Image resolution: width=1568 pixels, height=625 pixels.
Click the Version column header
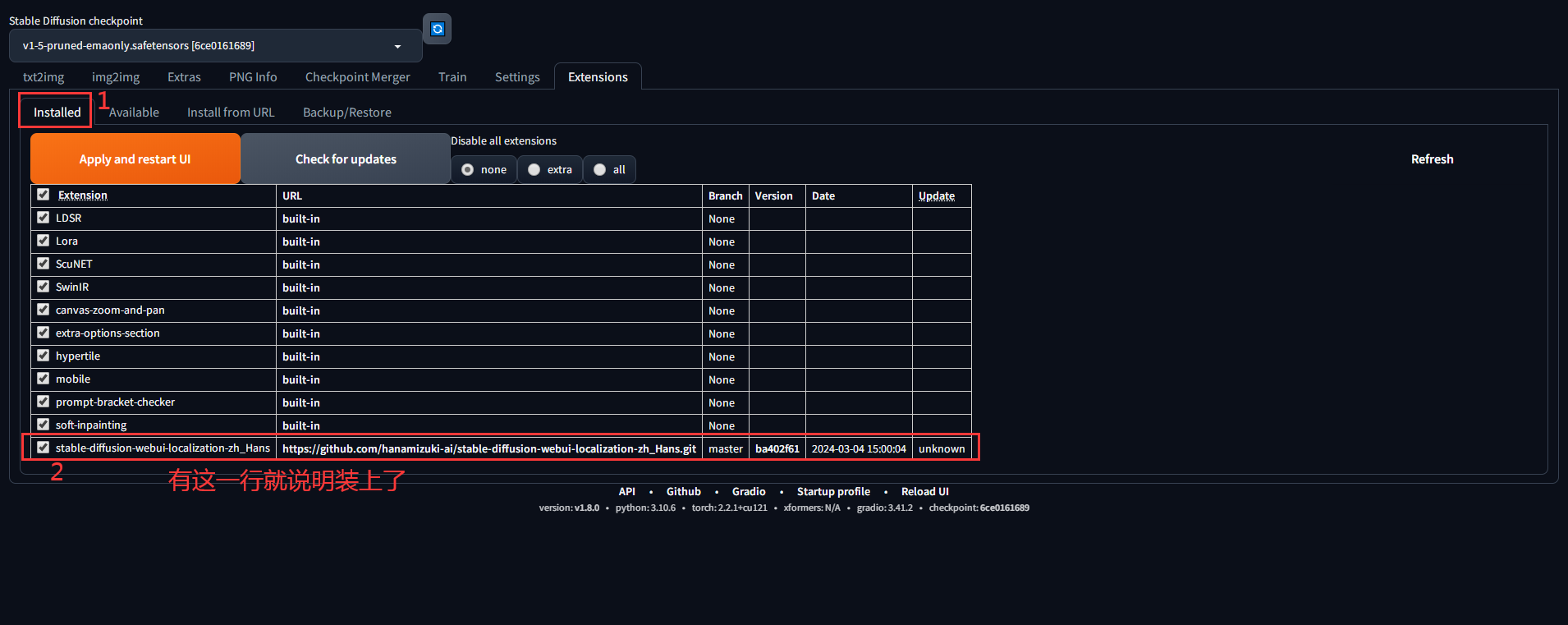click(x=774, y=195)
